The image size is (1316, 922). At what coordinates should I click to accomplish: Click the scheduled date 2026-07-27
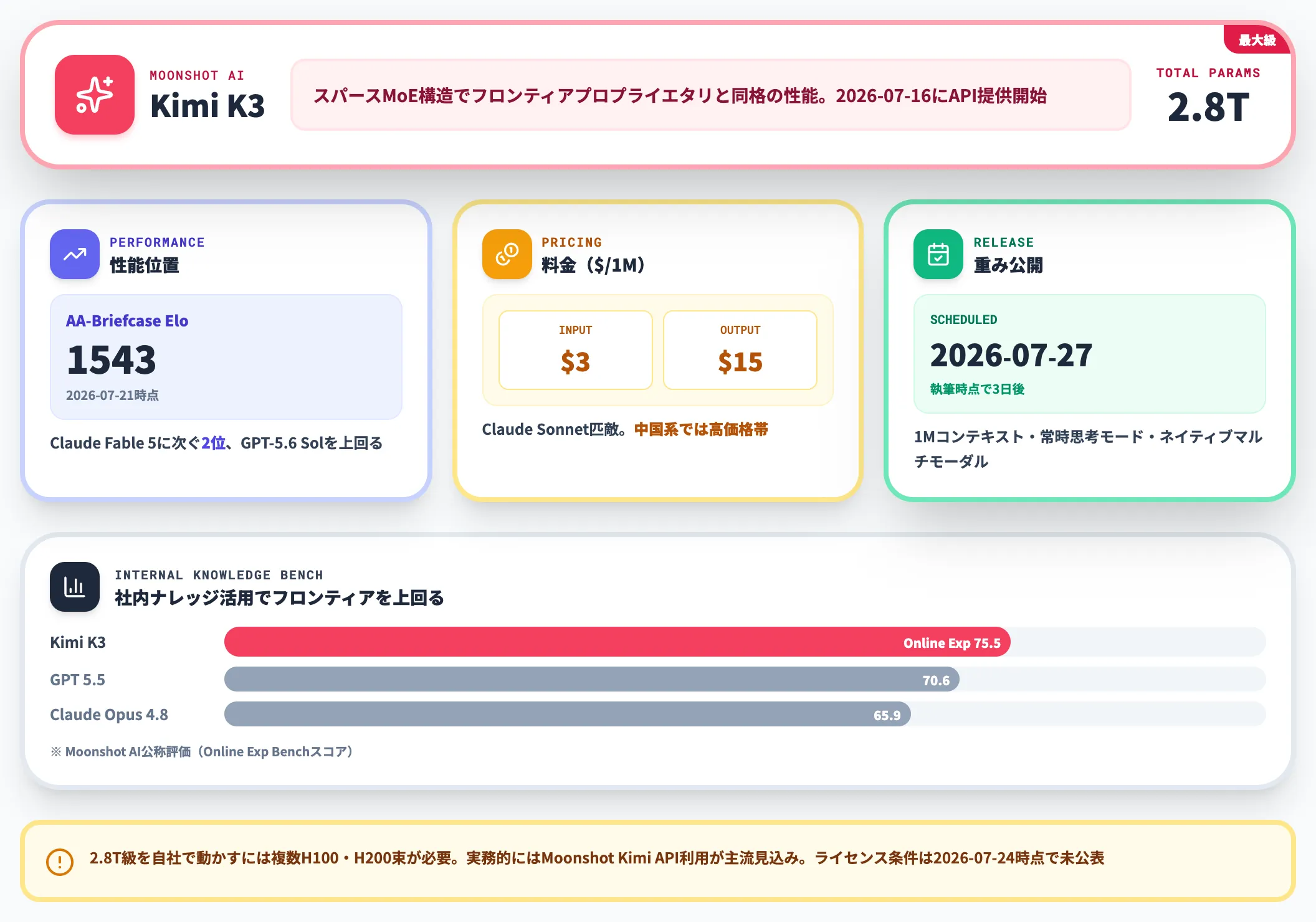pos(1011,355)
